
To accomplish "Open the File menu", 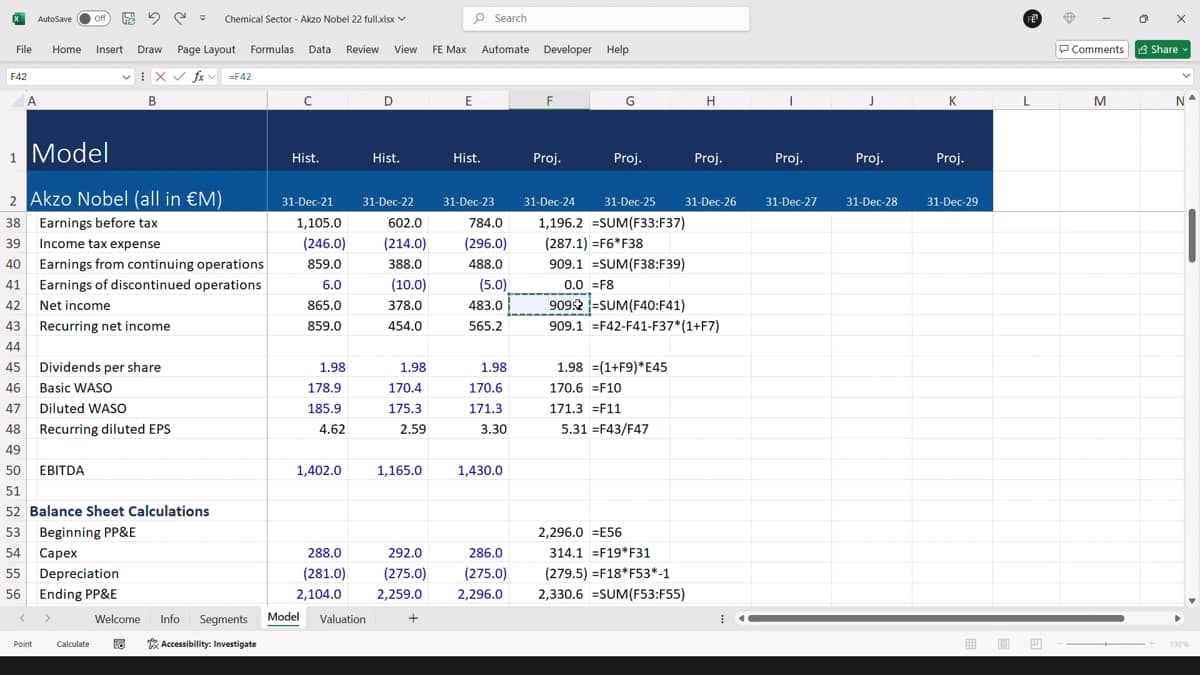I will (x=24, y=49).
